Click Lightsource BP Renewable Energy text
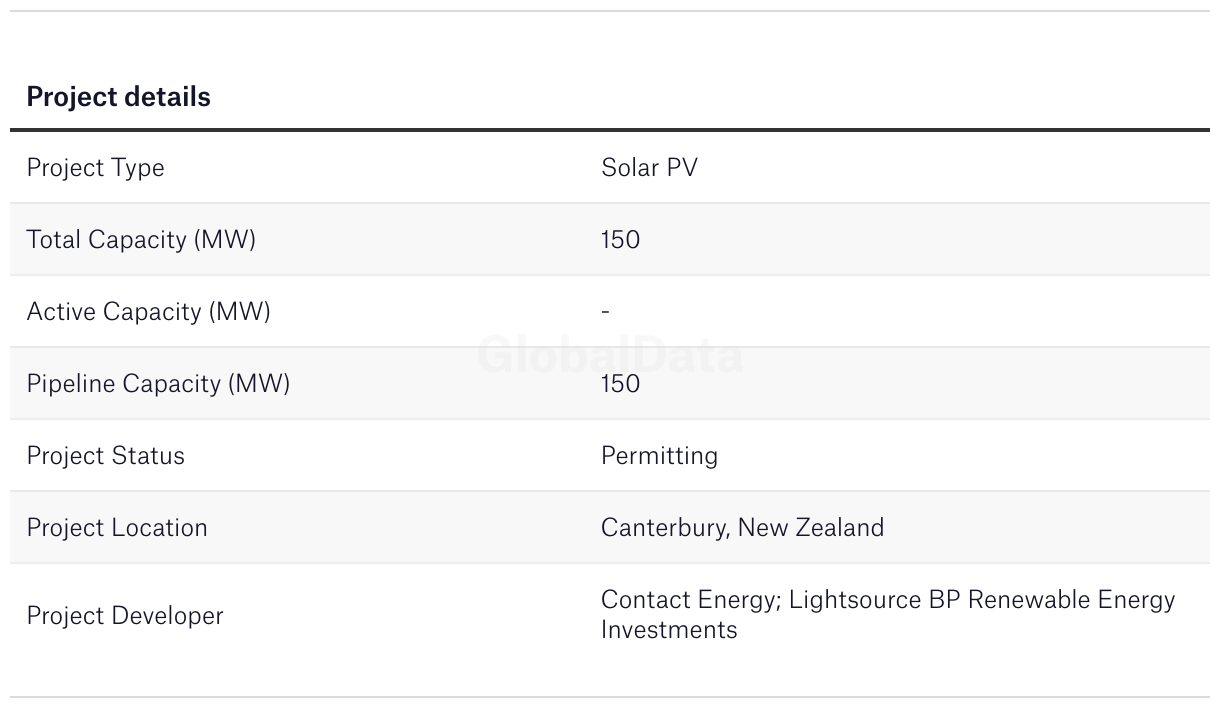The width and height of the screenshot is (1220, 708). point(982,600)
